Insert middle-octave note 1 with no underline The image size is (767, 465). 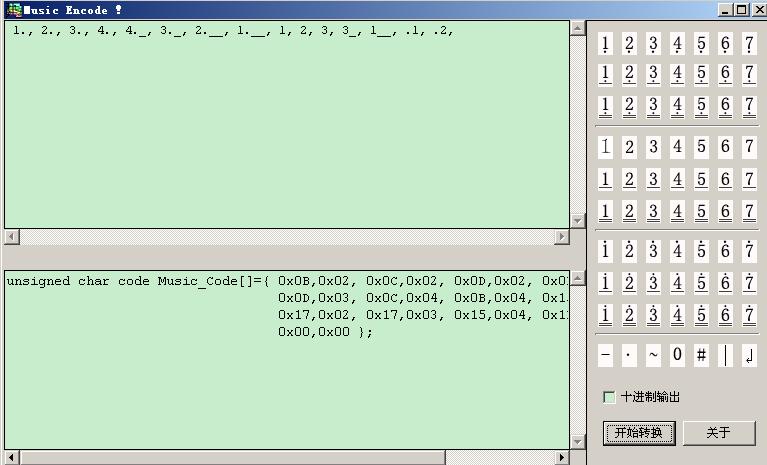point(605,147)
